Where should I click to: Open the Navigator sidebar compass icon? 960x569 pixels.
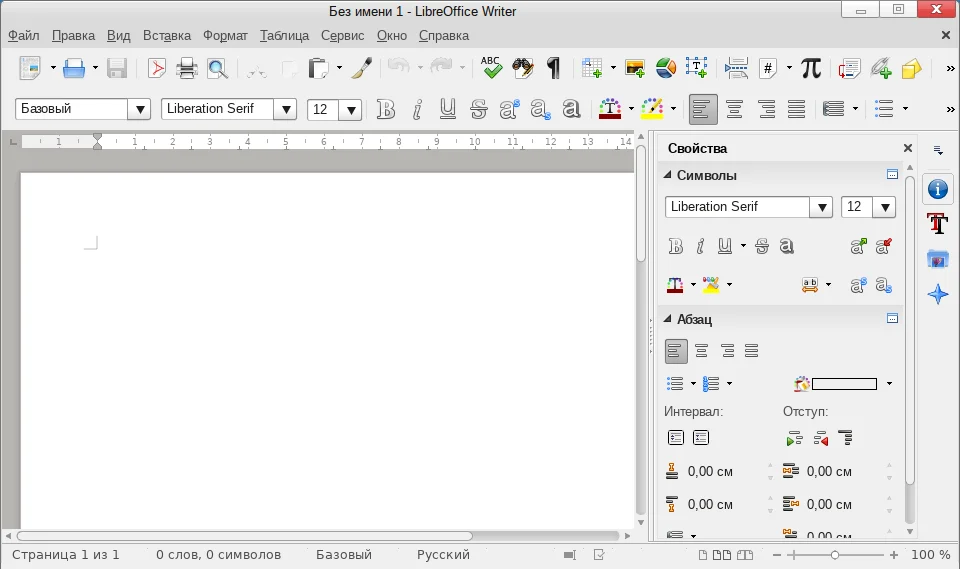point(937,294)
